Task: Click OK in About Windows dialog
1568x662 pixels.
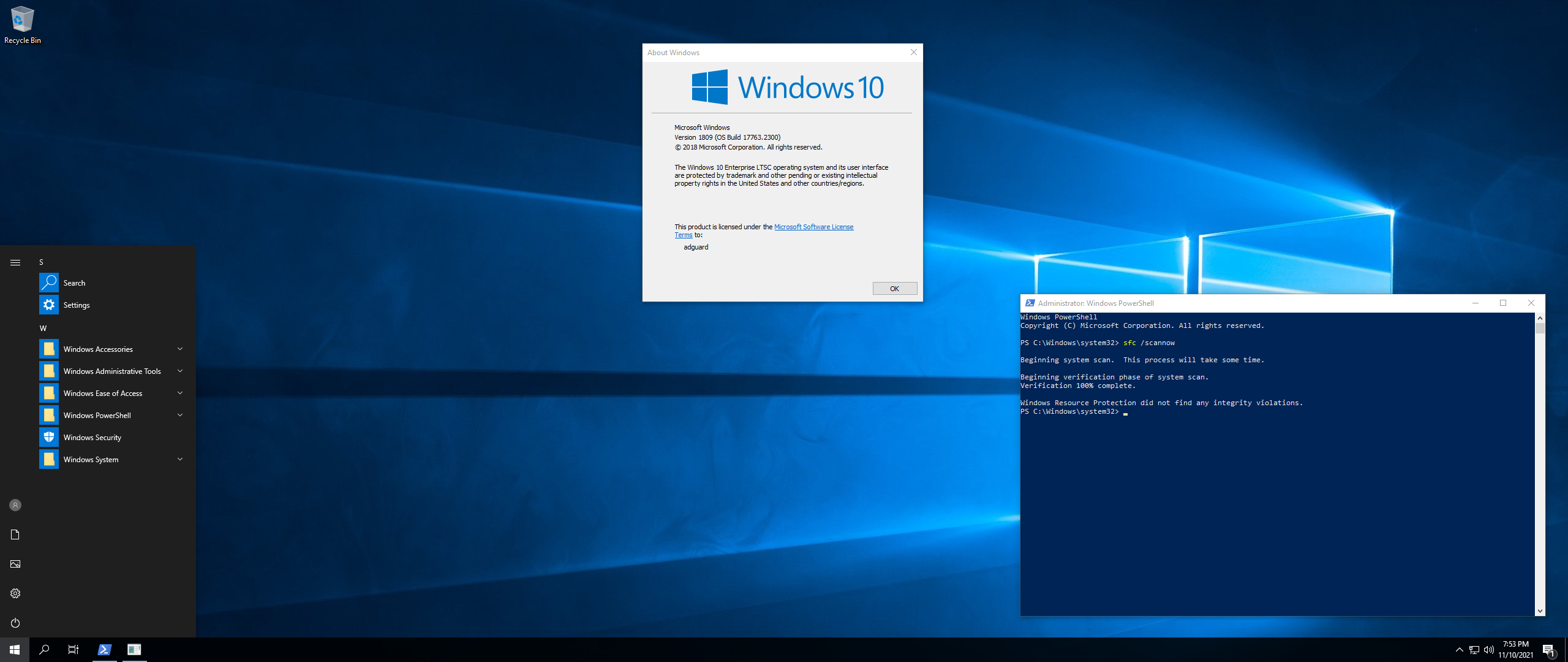Action: (894, 288)
